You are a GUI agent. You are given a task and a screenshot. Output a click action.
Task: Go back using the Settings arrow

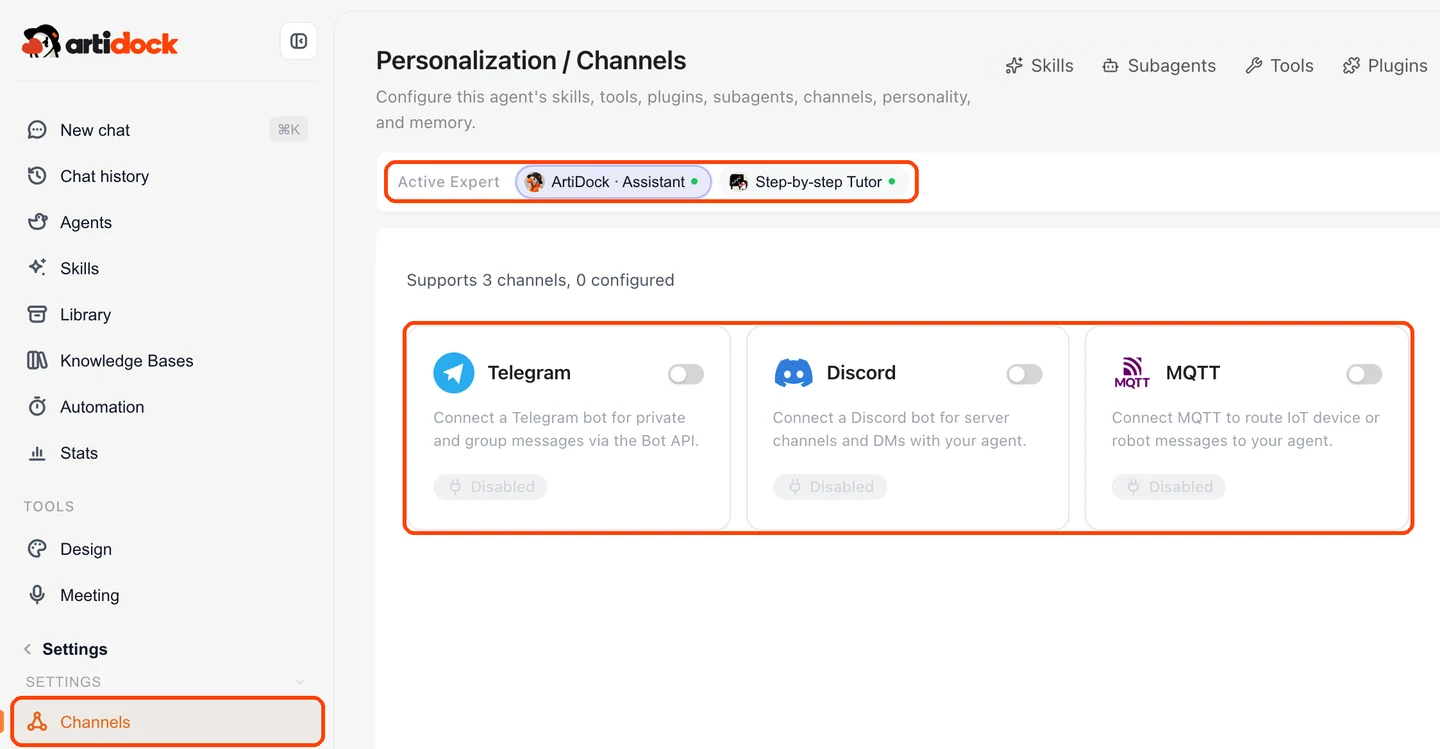(28, 649)
